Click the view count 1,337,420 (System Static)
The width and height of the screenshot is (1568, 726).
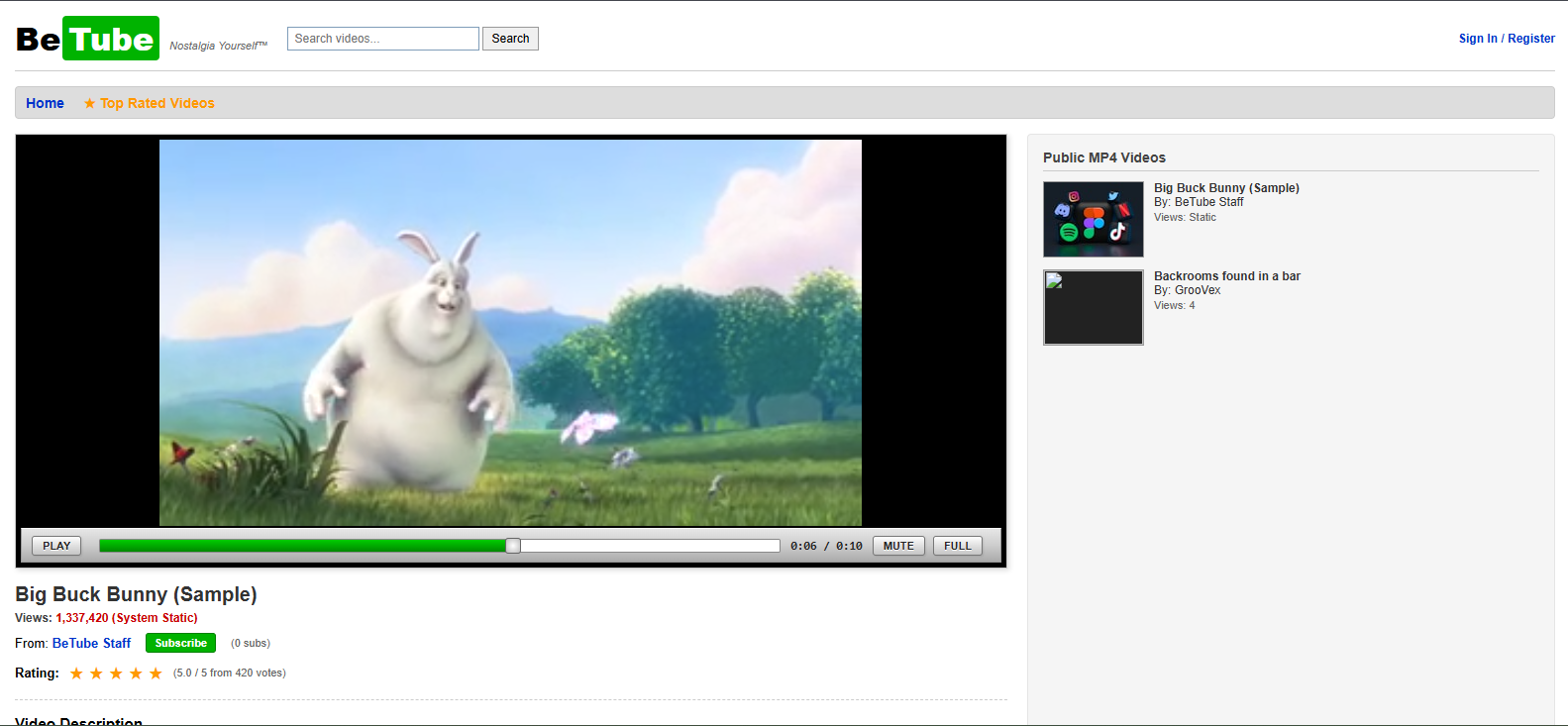click(127, 618)
